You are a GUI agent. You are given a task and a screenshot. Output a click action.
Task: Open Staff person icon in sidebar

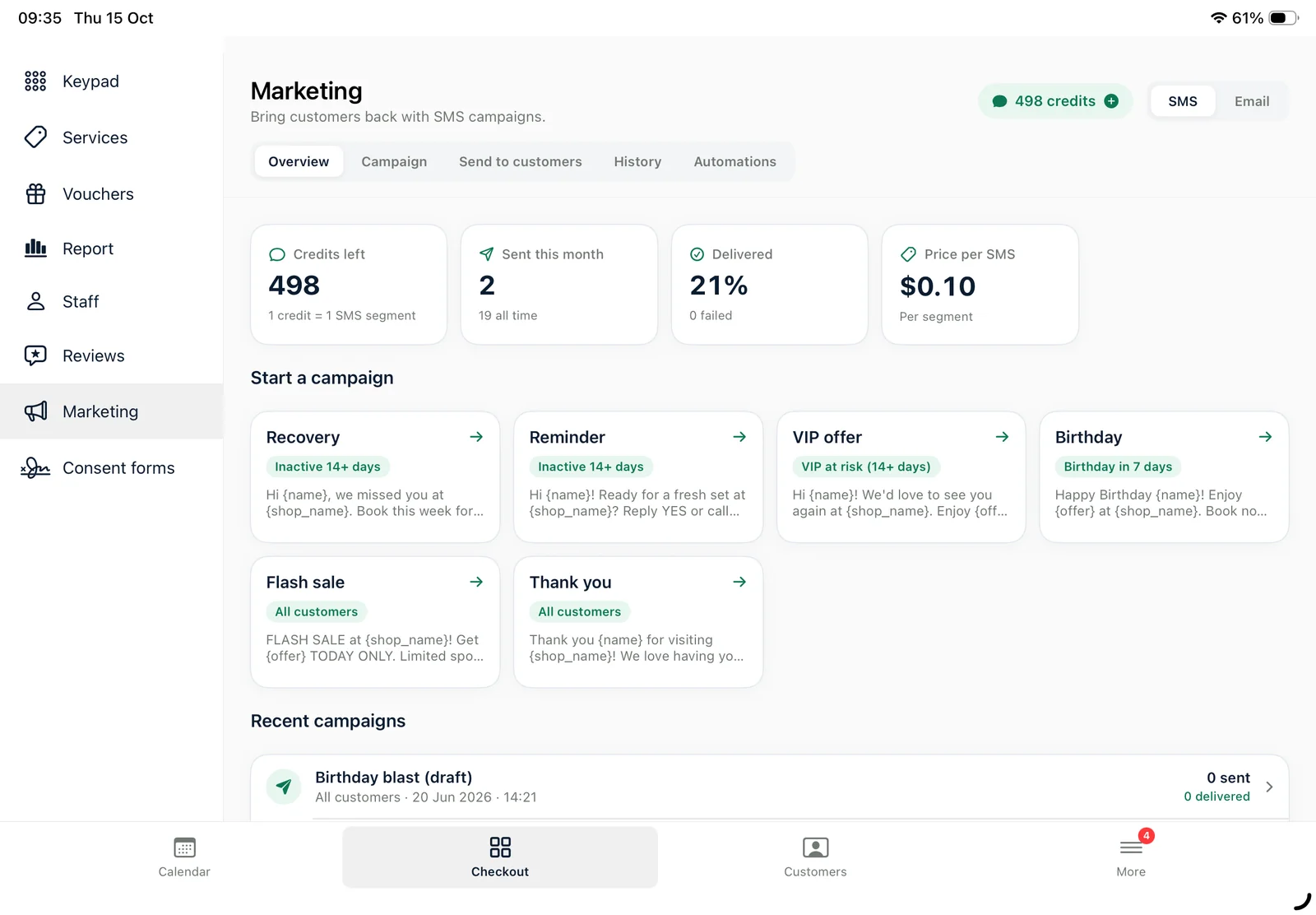[x=35, y=301]
